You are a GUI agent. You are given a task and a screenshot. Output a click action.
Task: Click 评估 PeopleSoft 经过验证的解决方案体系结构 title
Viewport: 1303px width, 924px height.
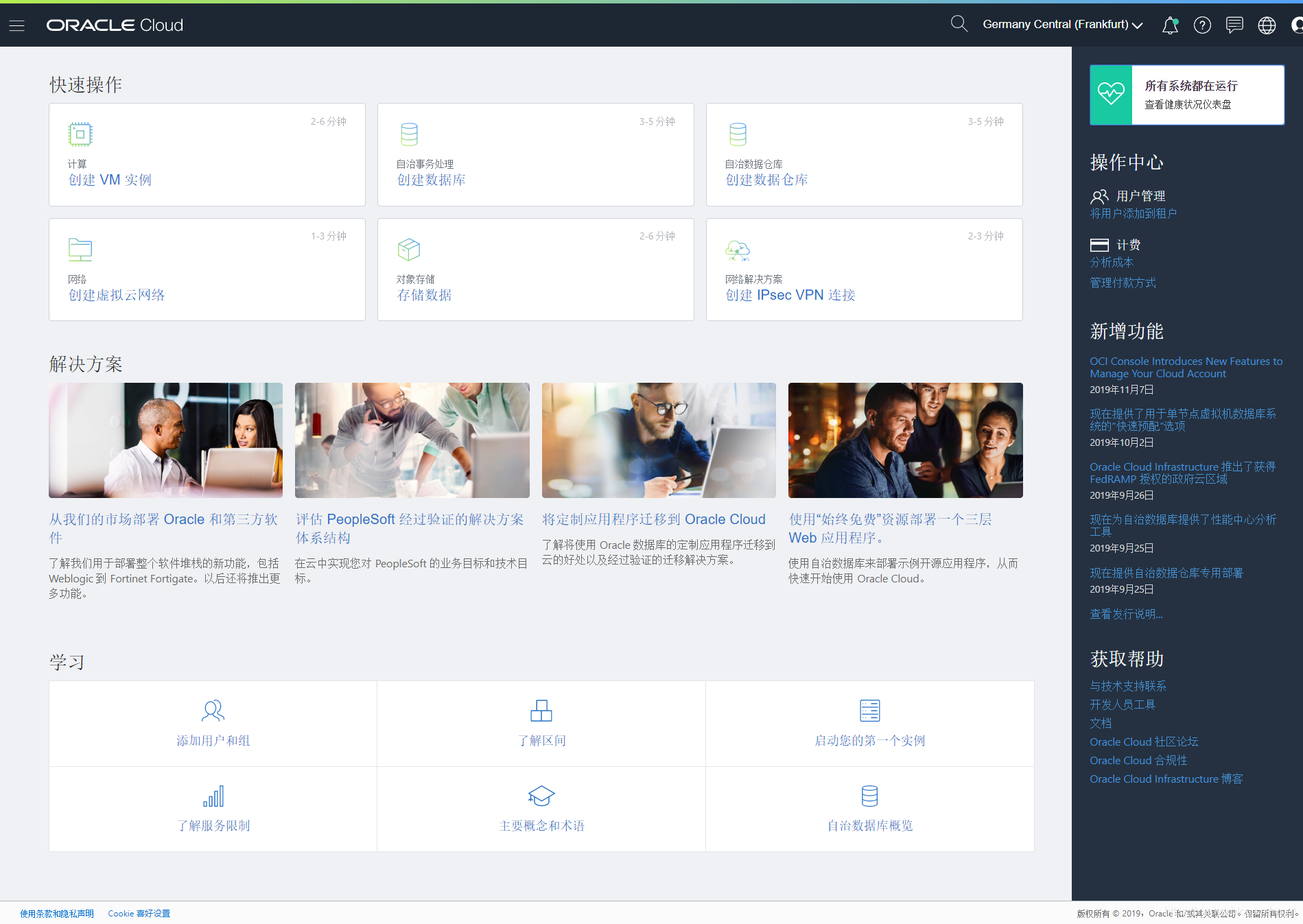tap(410, 529)
